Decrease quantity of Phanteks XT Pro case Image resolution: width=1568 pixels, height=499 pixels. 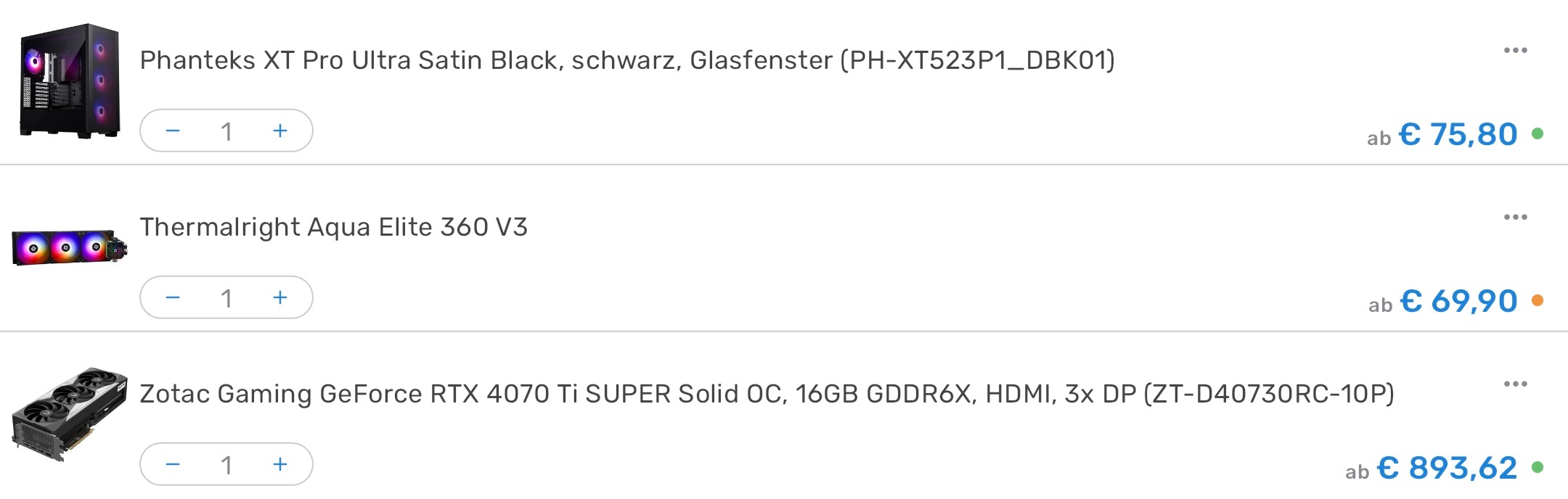(x=172, y=131)
